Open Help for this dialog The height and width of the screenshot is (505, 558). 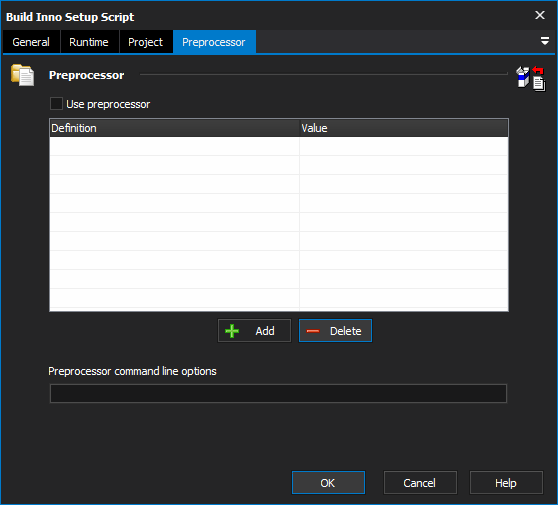click(506, 483)
